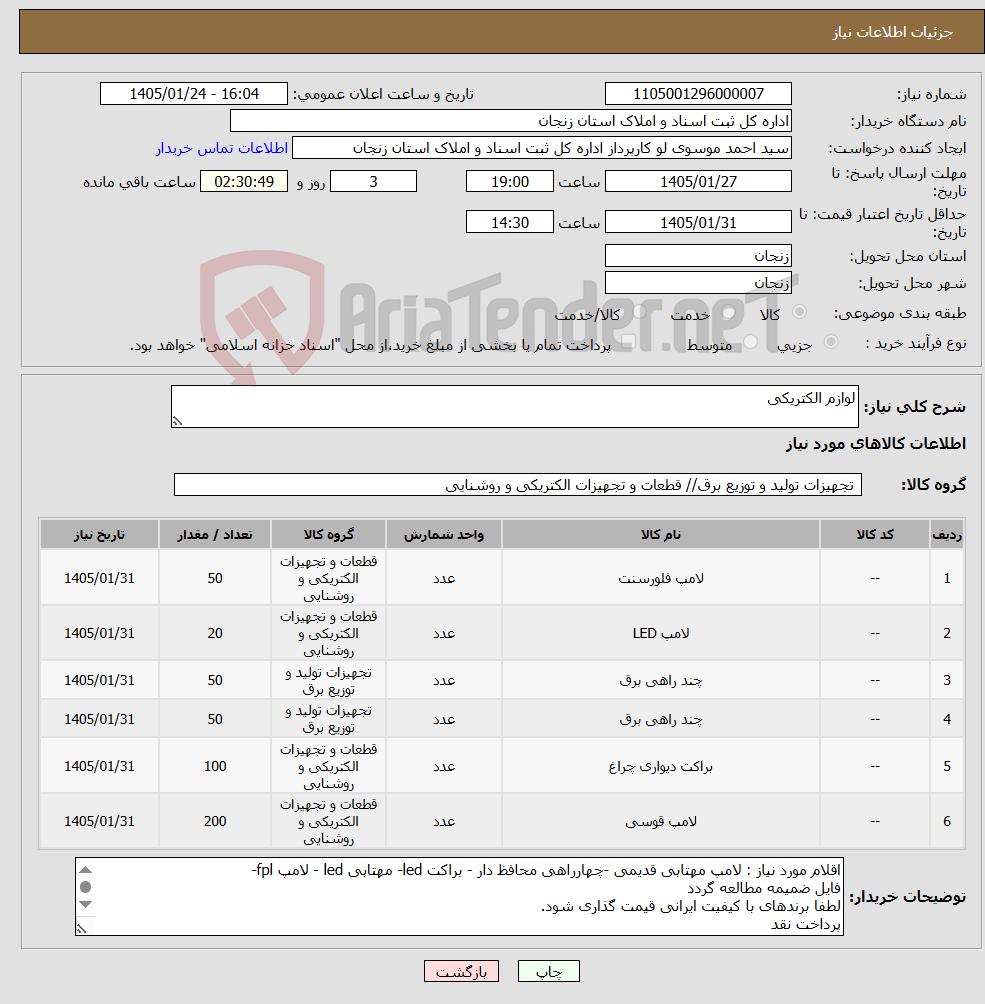This screenshot has width=985, height=1004.
Task: Click the deadline time field 19:00
Action: click(510, 181)
